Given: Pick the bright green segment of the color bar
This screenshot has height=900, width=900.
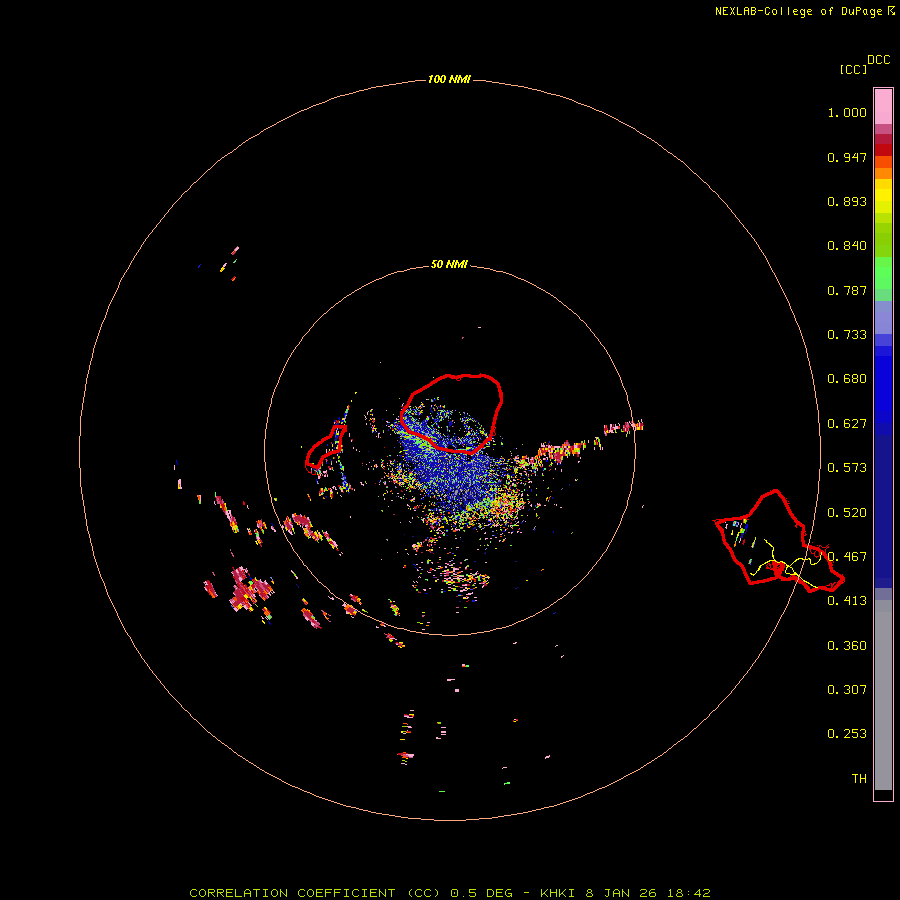Looking at the screenshot, I should click(x=883, y=273).
